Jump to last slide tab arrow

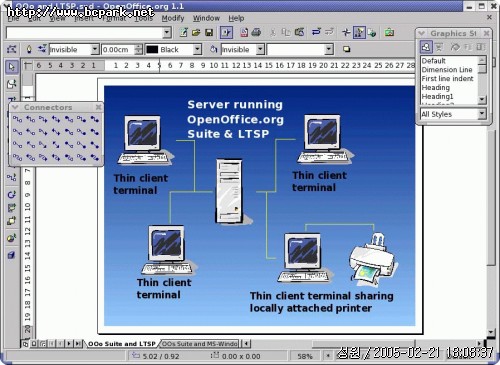coord(78,344)
